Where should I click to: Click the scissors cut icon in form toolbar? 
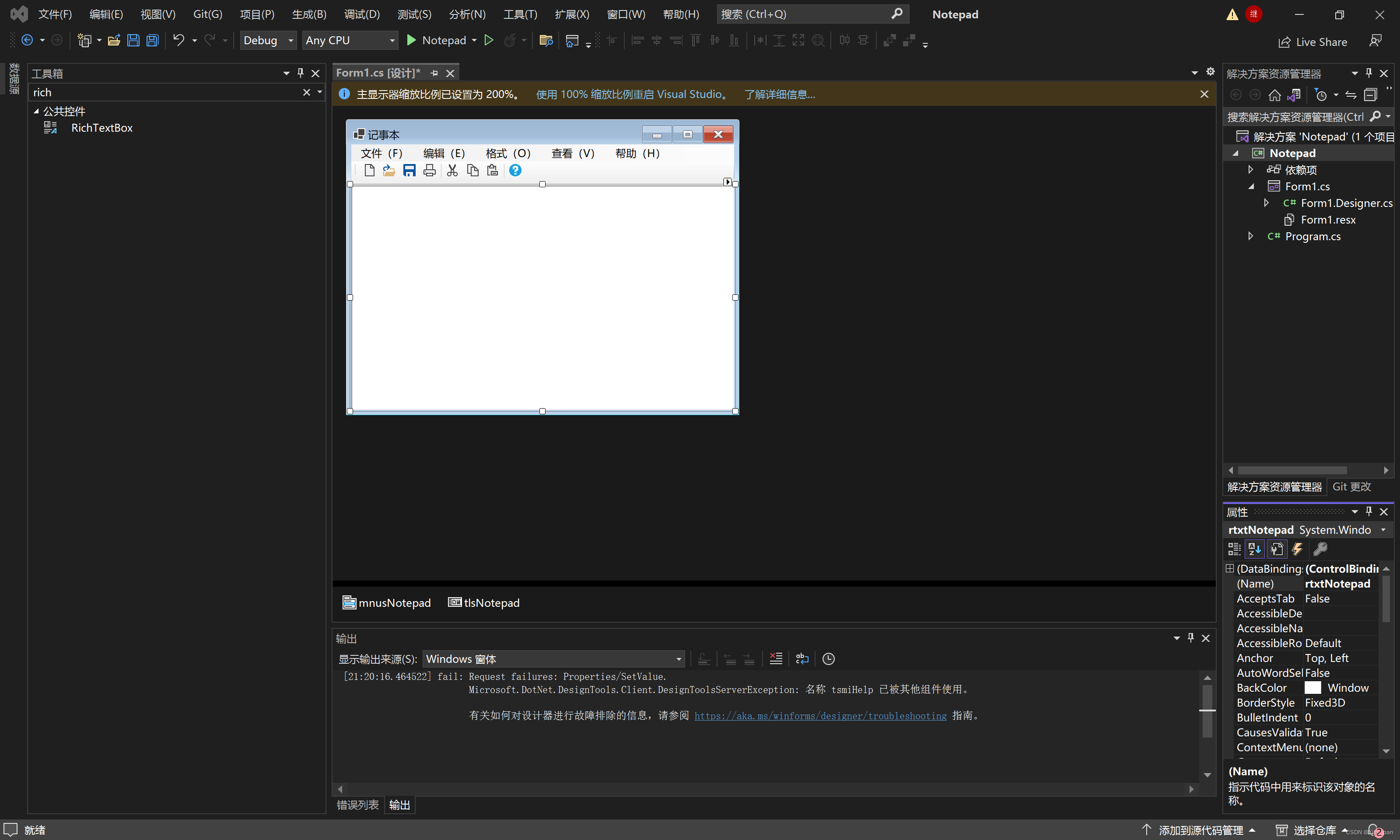(452, 170)
